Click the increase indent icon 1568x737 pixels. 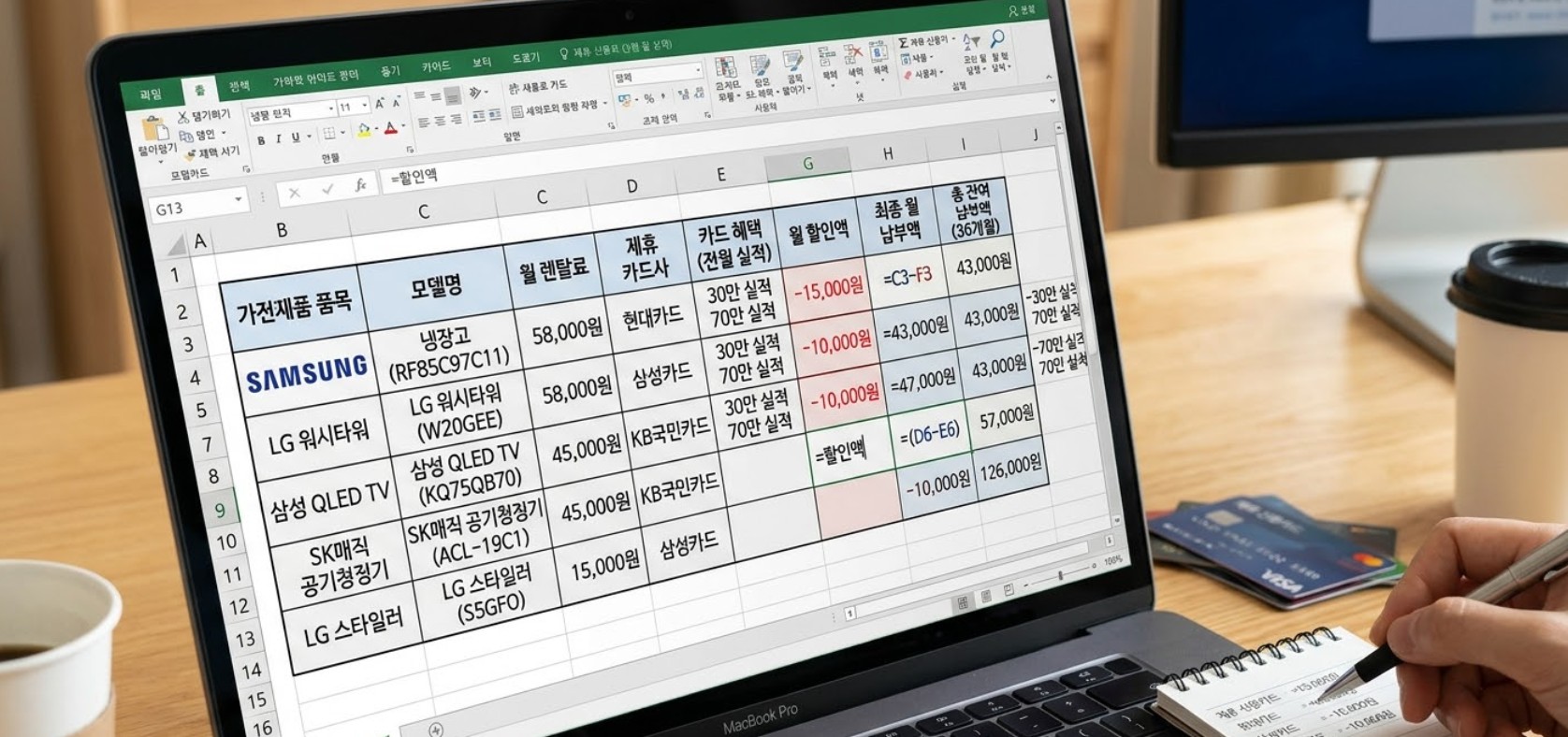(495, 115)
